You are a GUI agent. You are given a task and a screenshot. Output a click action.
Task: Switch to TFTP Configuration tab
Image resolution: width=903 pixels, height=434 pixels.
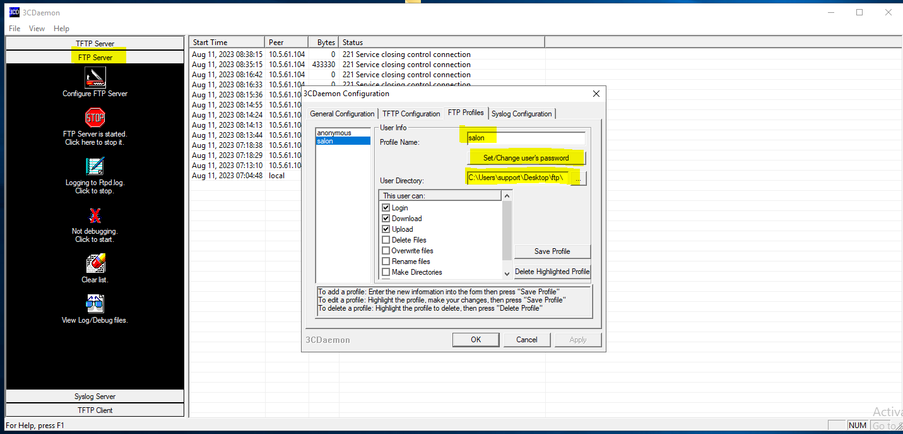pyautogui.click(x=411, y=113)
